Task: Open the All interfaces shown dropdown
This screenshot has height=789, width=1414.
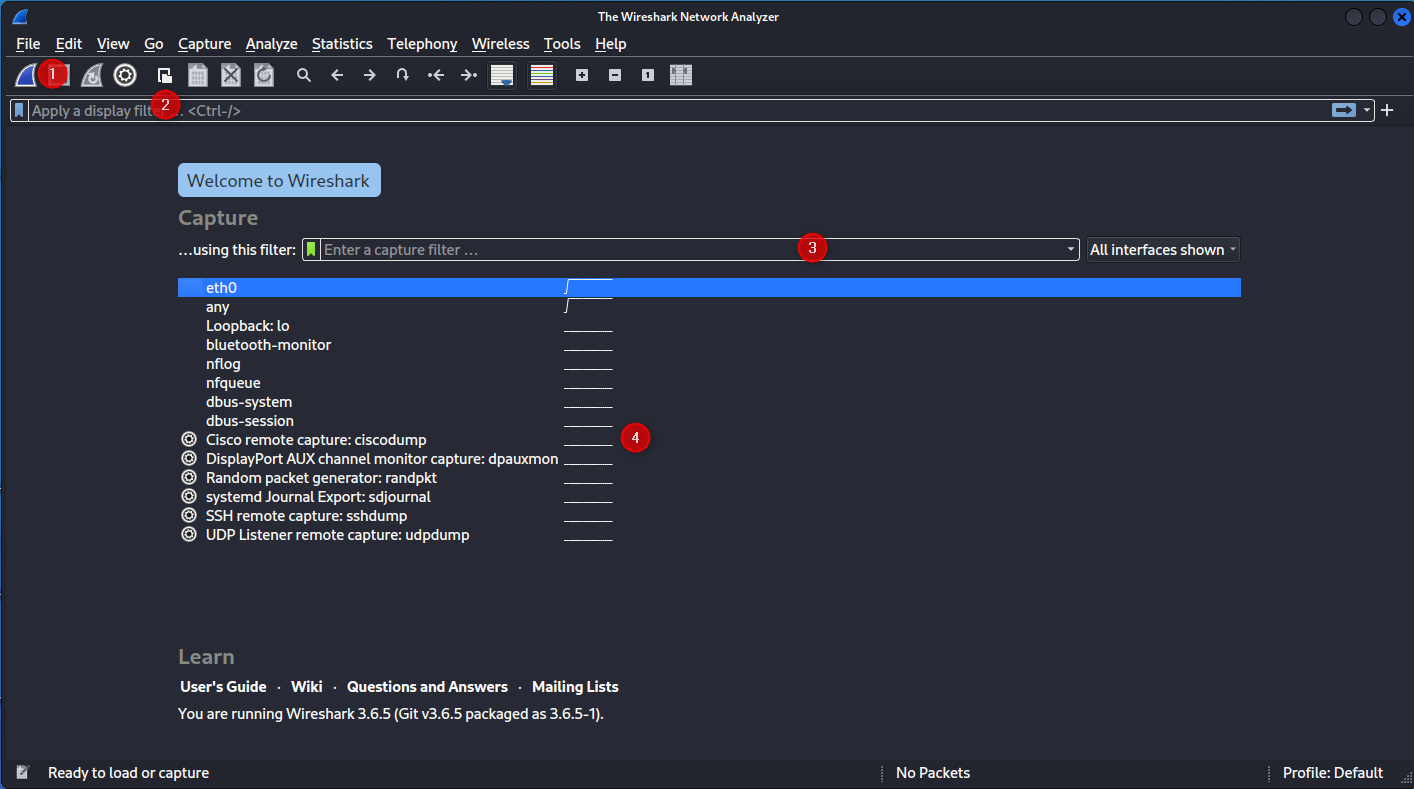Action: 1163,250
